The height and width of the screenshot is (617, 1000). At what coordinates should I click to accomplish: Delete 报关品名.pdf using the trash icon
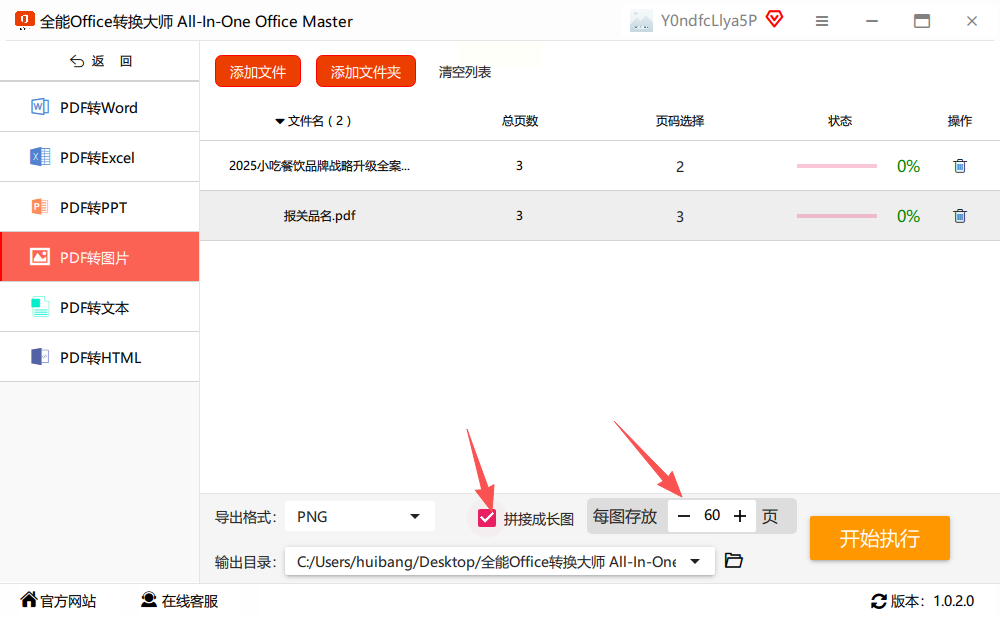(960, 216)
